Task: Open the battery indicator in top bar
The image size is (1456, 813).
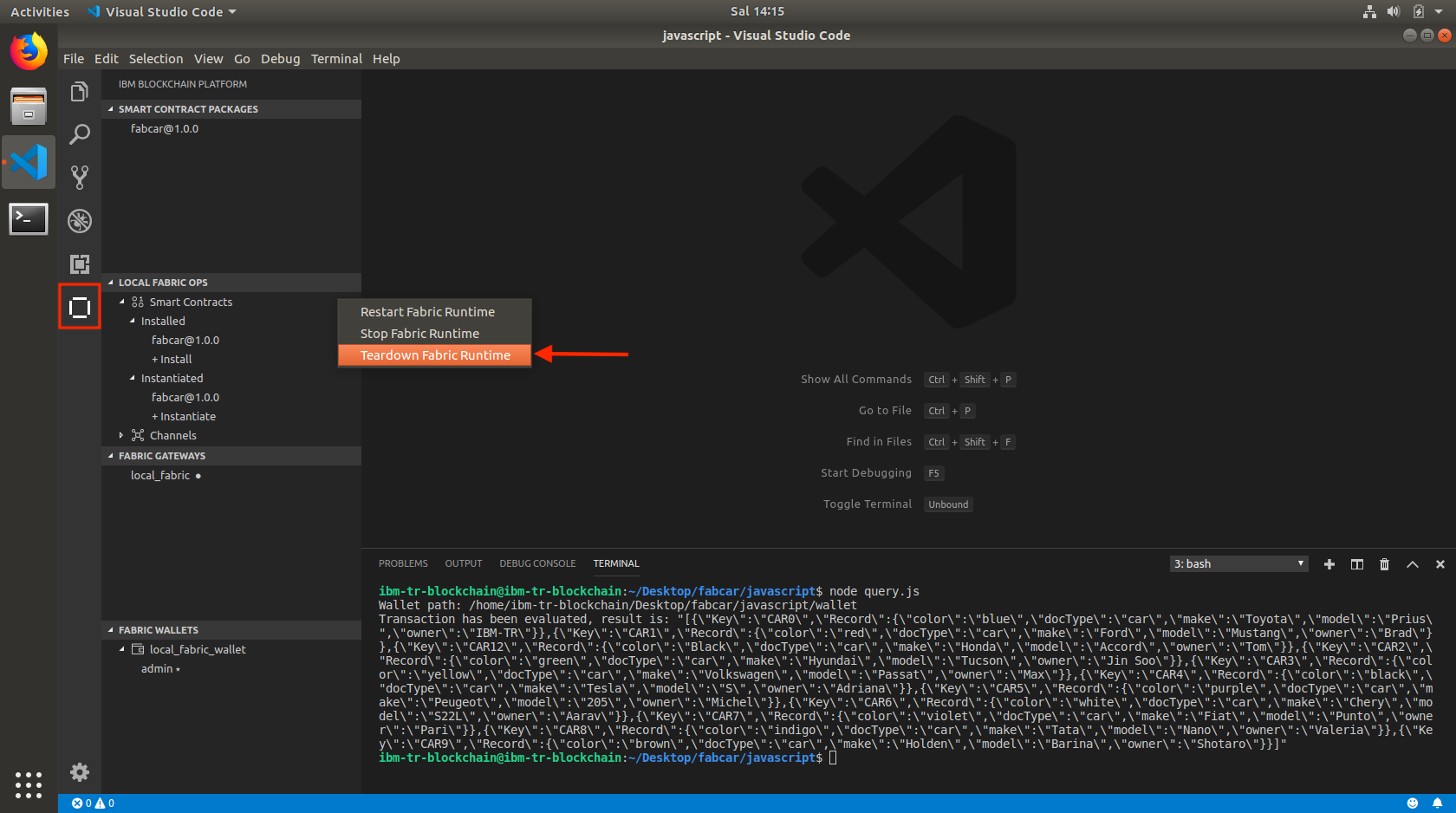Action: [x=1419, y=11]
